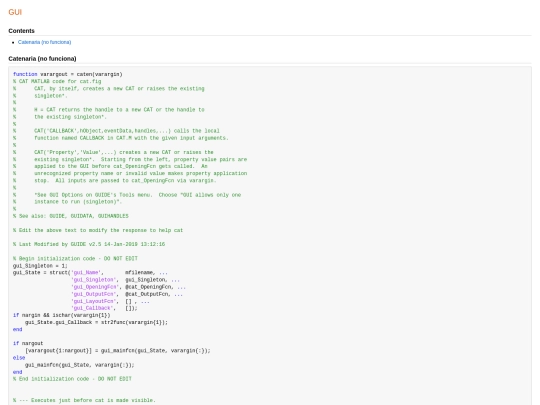Click the '@cat_OutputFcn' function handle

tap(146, 294)
